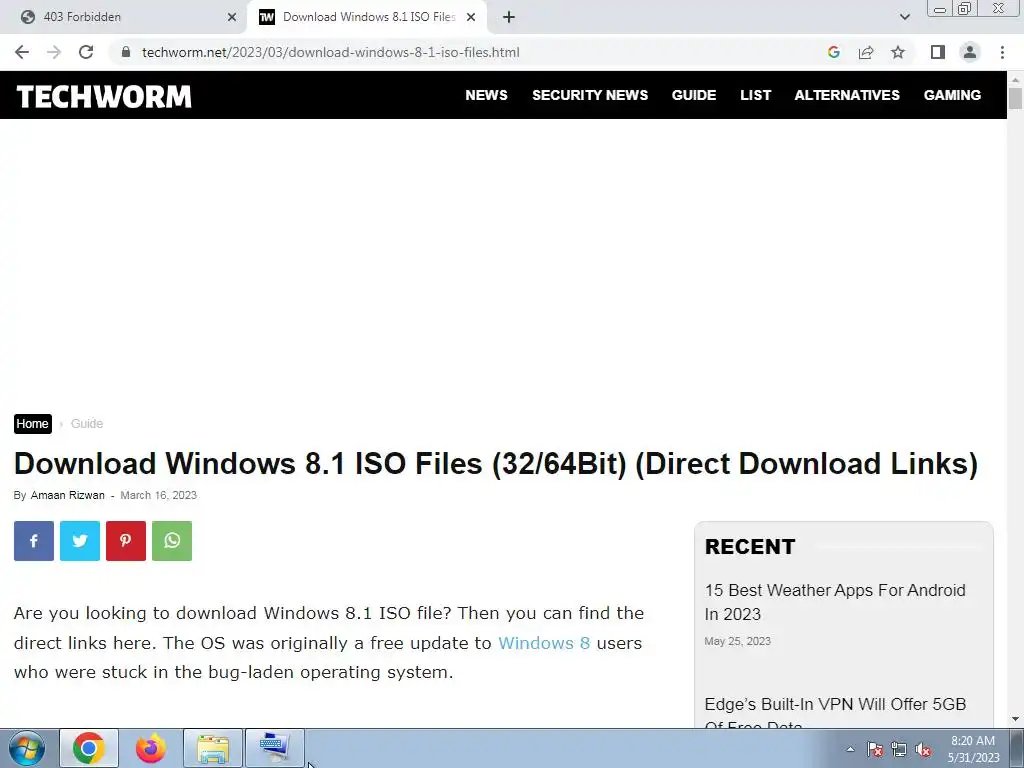This screenshot has height=768, width=1024.
Task: Launch Firefox from the taskbar
Action: point(151,748)
